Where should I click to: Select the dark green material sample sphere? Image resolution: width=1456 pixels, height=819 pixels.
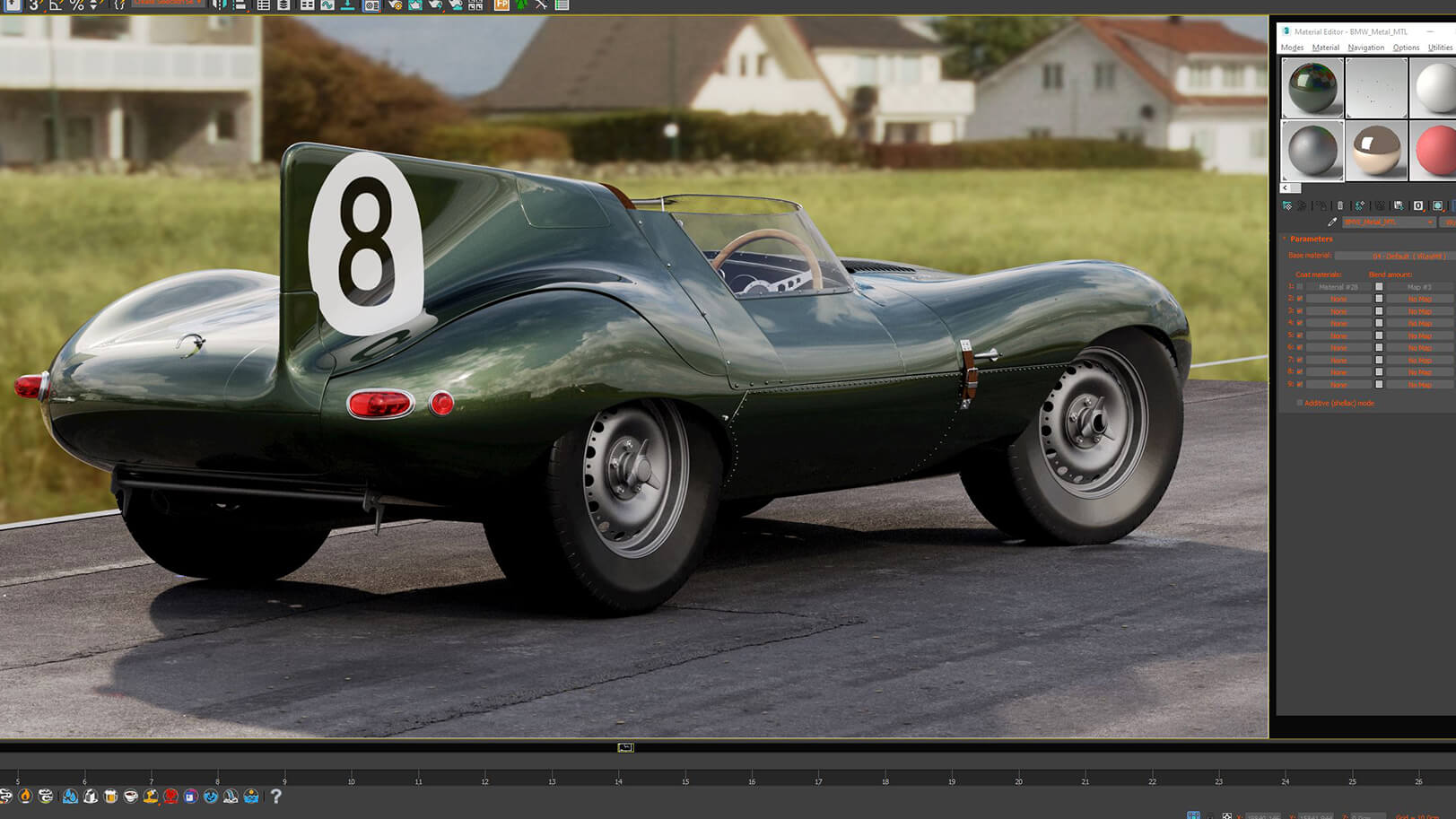pos(1312,88)
